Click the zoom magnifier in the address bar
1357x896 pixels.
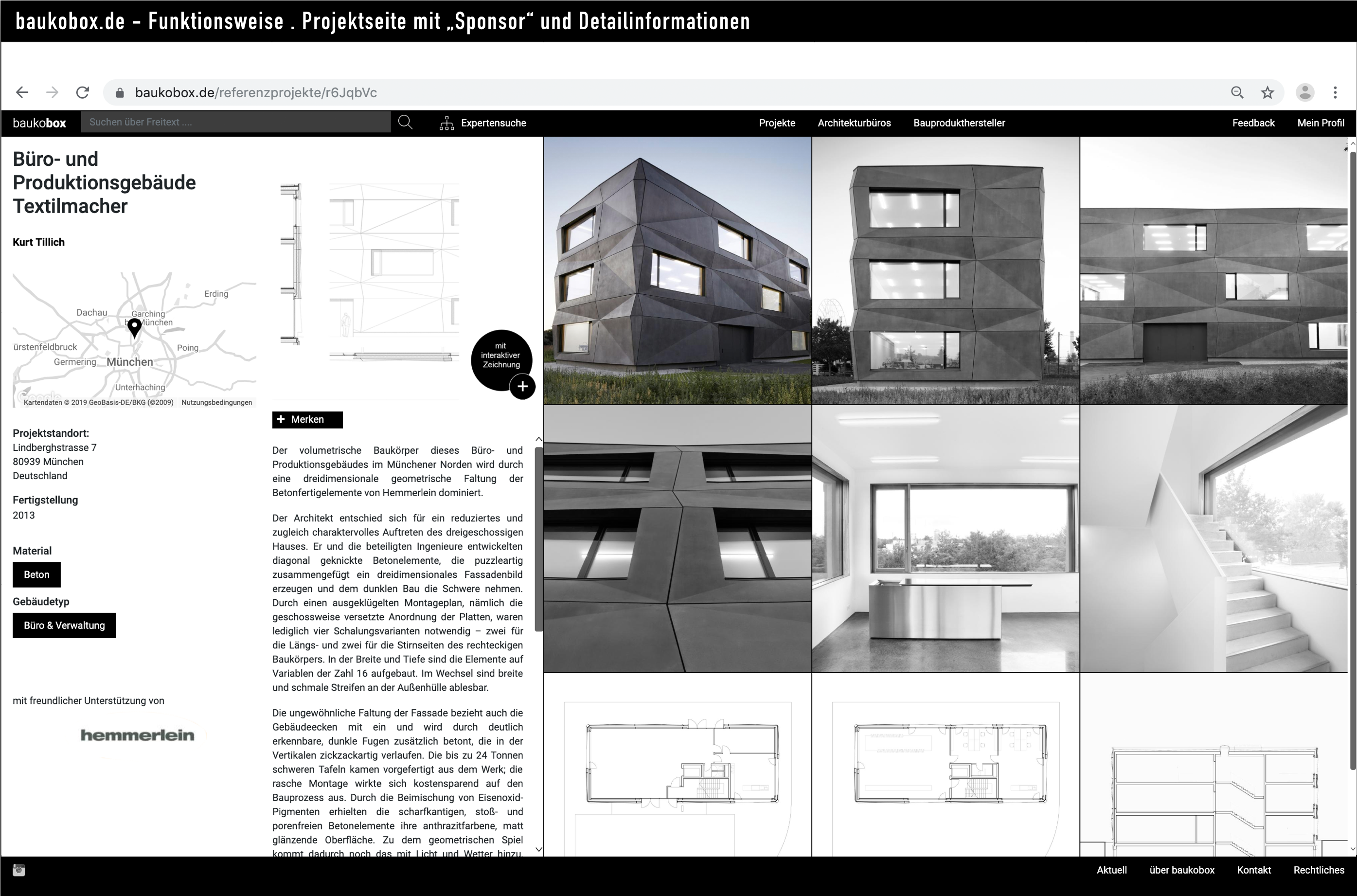1237,92
